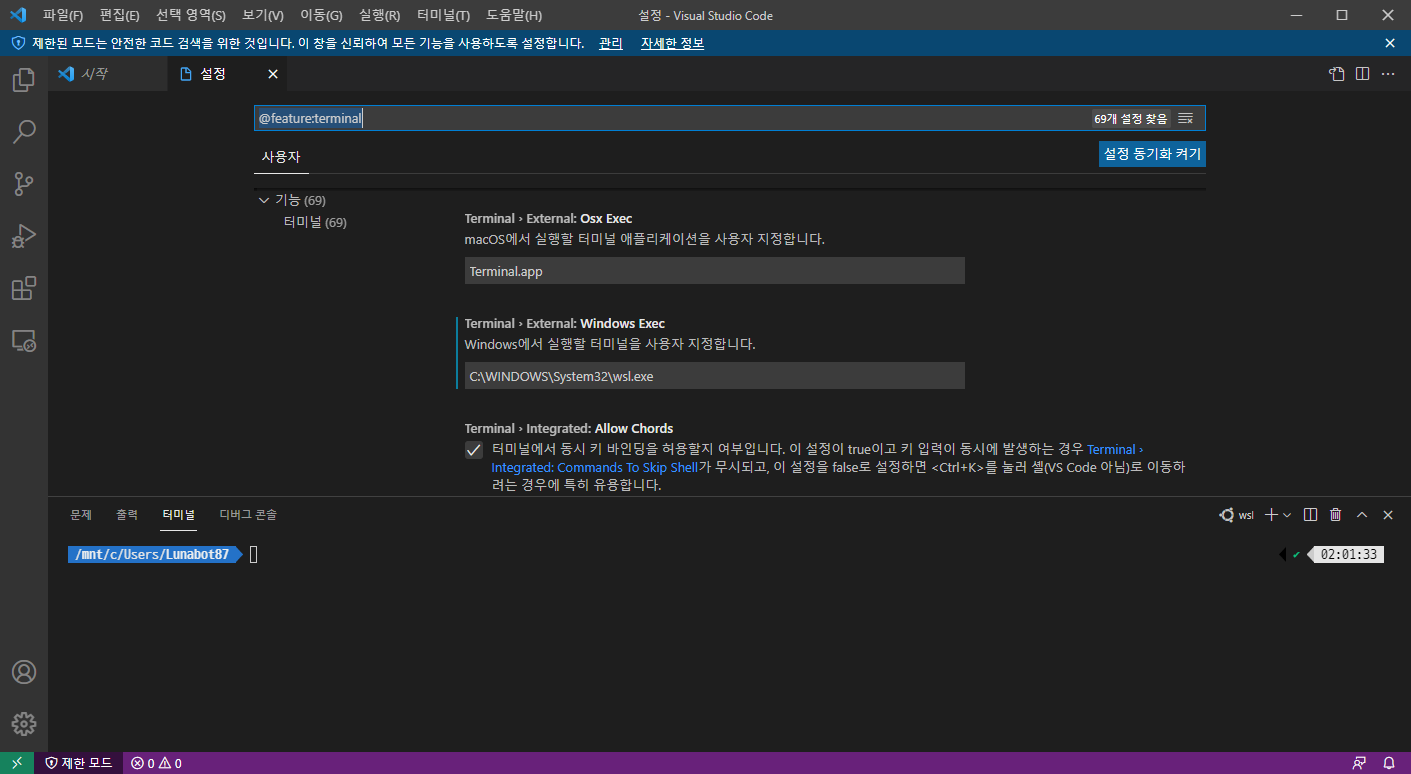
Task: Open the 편집(E) menu
Action: (x=119, y=15)
